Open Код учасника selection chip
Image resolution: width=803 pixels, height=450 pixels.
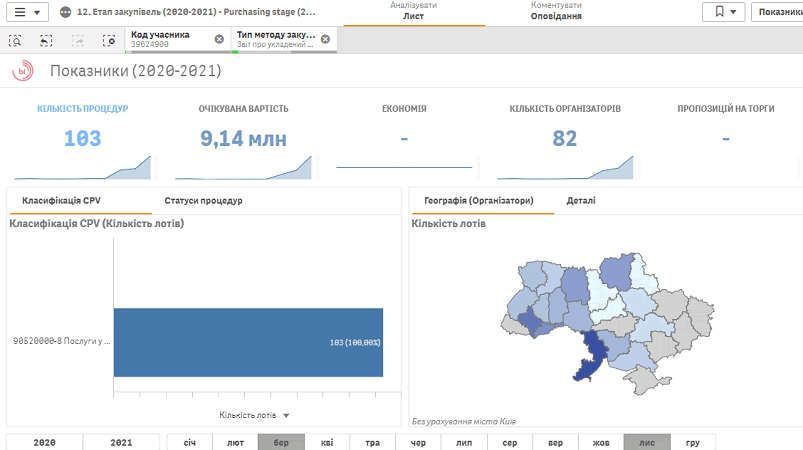pyautogui.click(x=178, y=39)
